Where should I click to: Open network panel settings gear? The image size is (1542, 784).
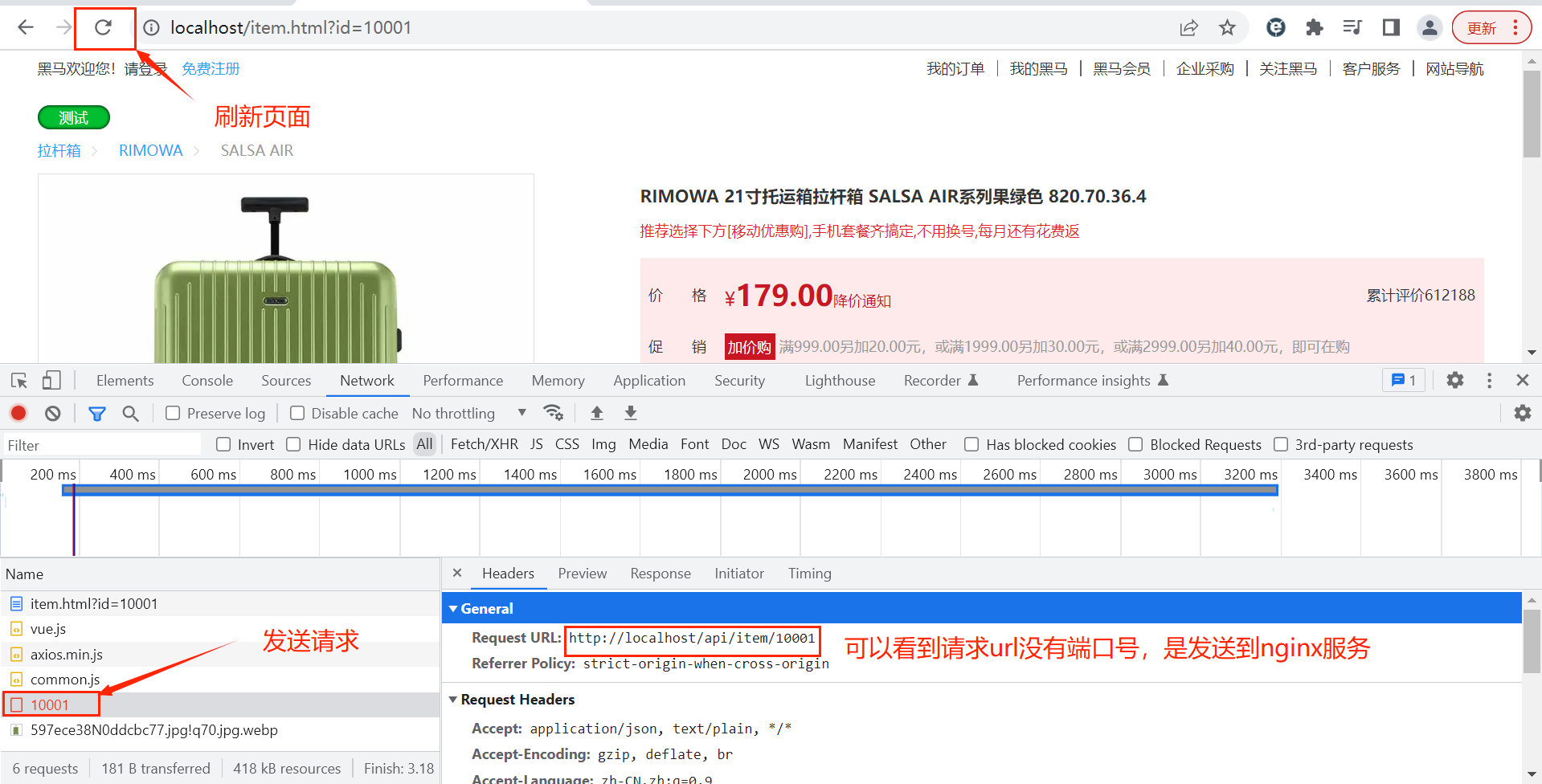pos(1523,413)
